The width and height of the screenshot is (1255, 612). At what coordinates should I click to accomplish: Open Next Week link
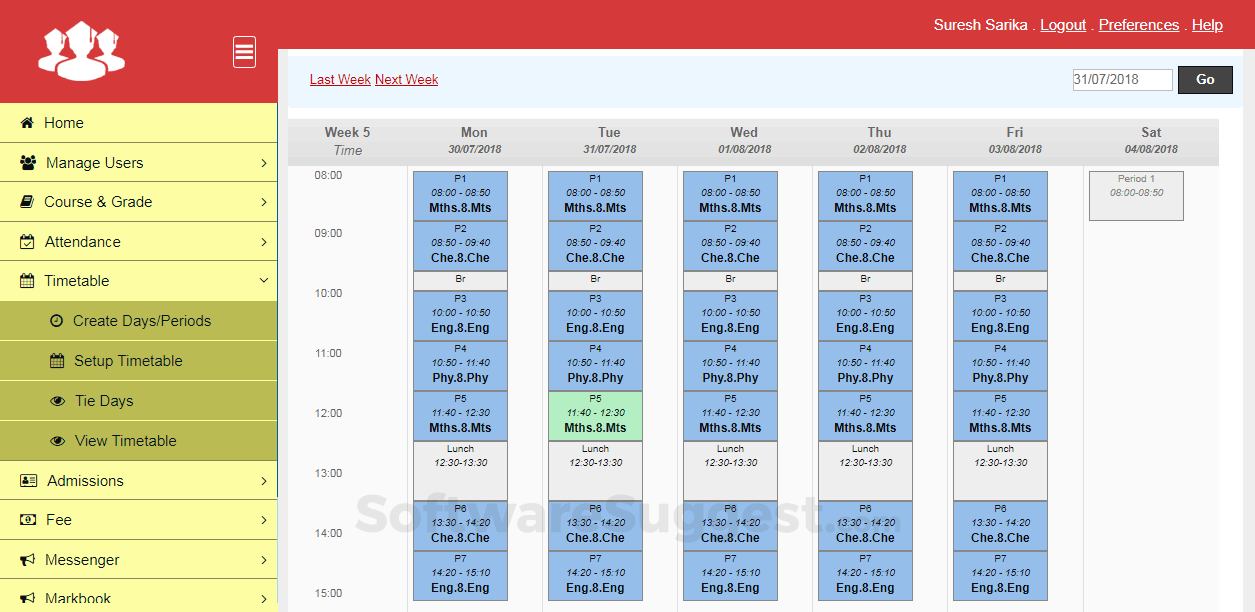(406, 78)
